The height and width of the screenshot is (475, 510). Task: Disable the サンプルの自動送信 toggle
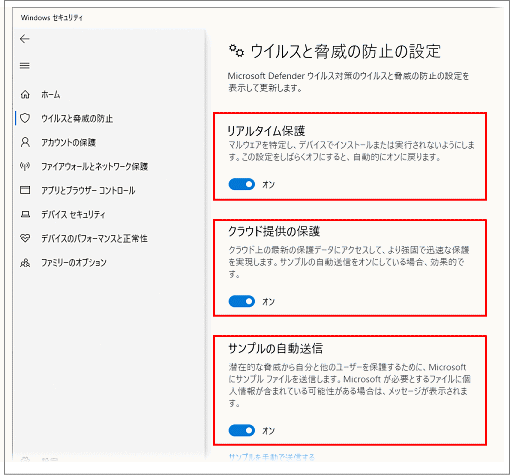pos(242,430)
